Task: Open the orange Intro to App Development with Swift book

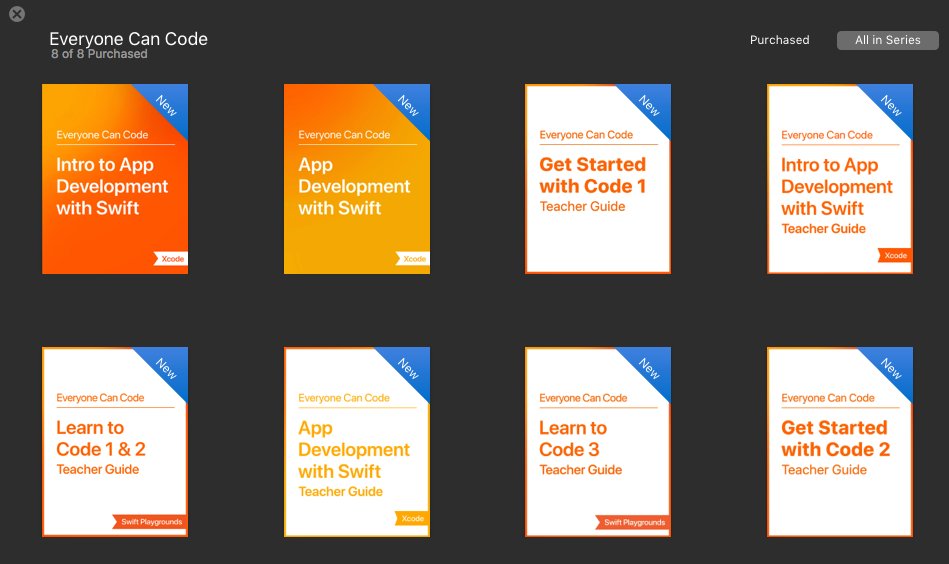Action: (x=115, y=179)
